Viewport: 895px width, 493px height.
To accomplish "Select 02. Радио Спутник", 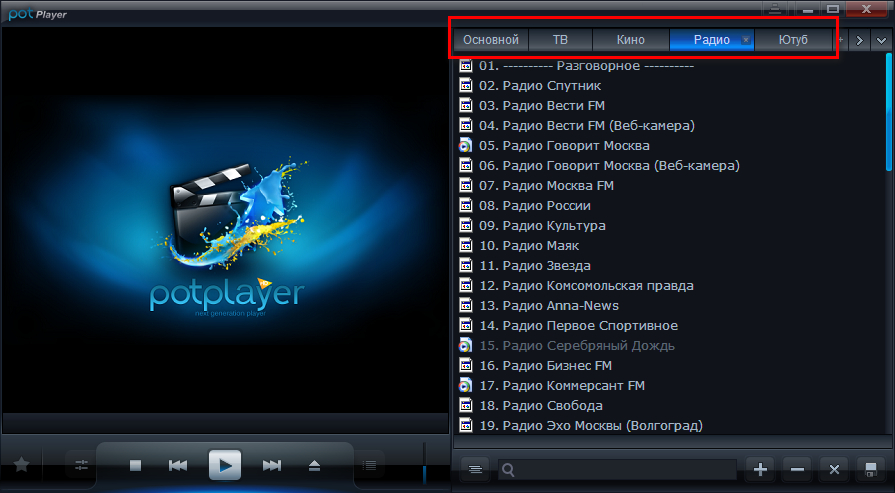I will pyautogui.click(x=540, y=86).
